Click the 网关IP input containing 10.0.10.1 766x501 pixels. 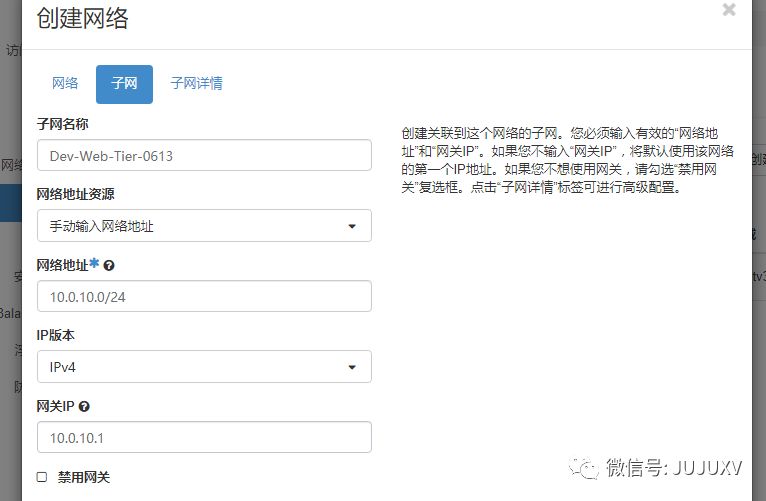coord(204,437)
